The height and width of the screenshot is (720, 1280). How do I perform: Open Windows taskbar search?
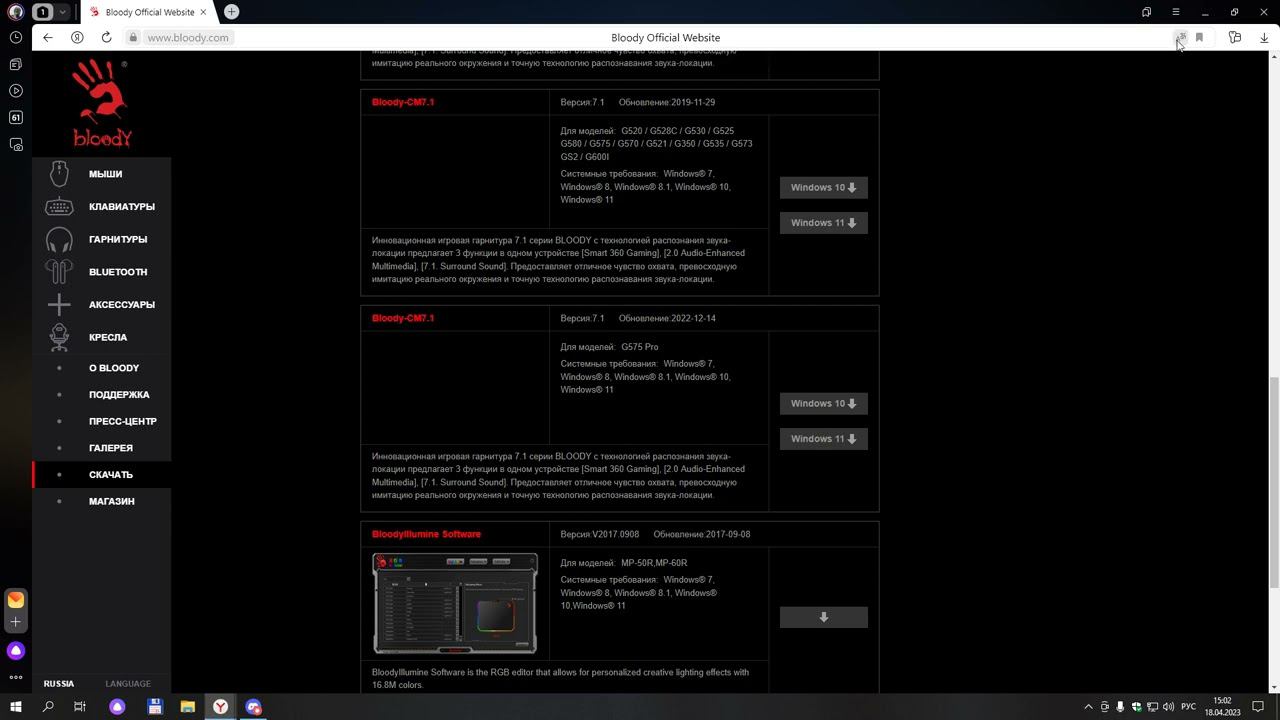48,707
